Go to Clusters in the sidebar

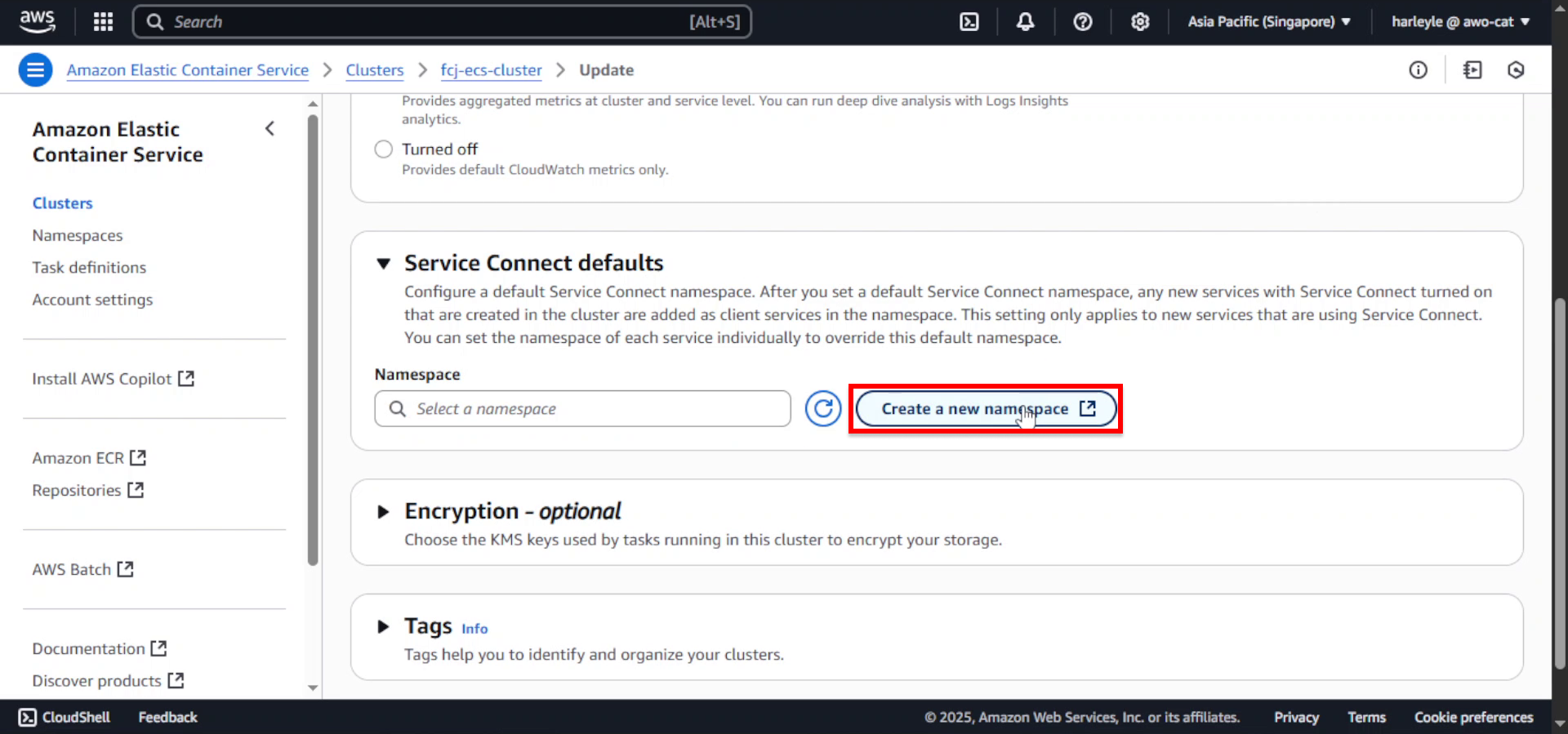click(x=62, y=203)
